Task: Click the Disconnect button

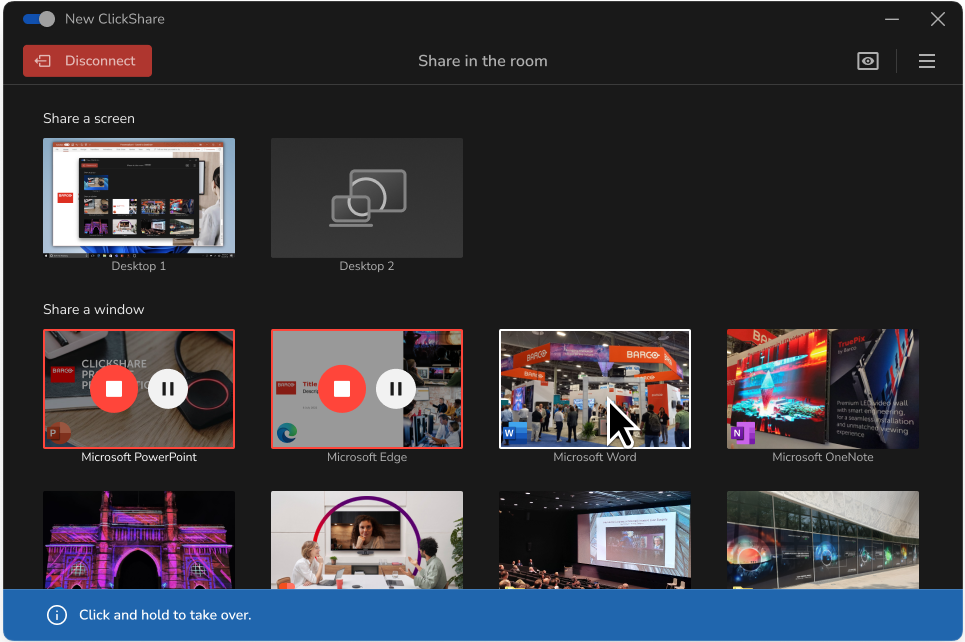Action: point(87,61)
